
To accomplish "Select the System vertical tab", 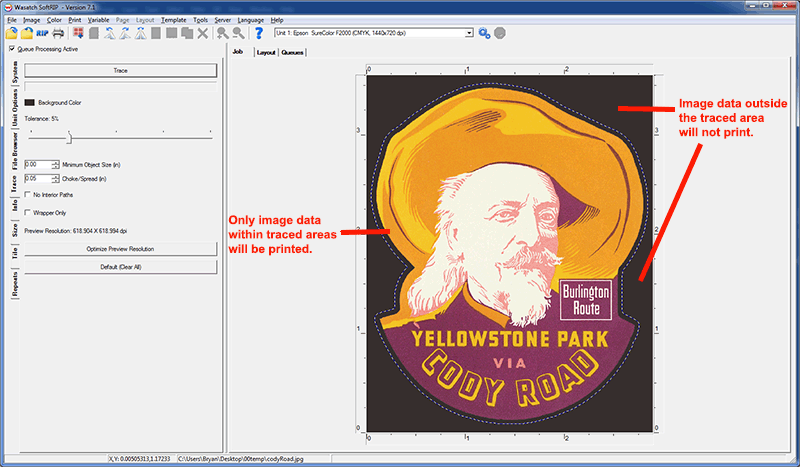I will [x=15, y=72].
